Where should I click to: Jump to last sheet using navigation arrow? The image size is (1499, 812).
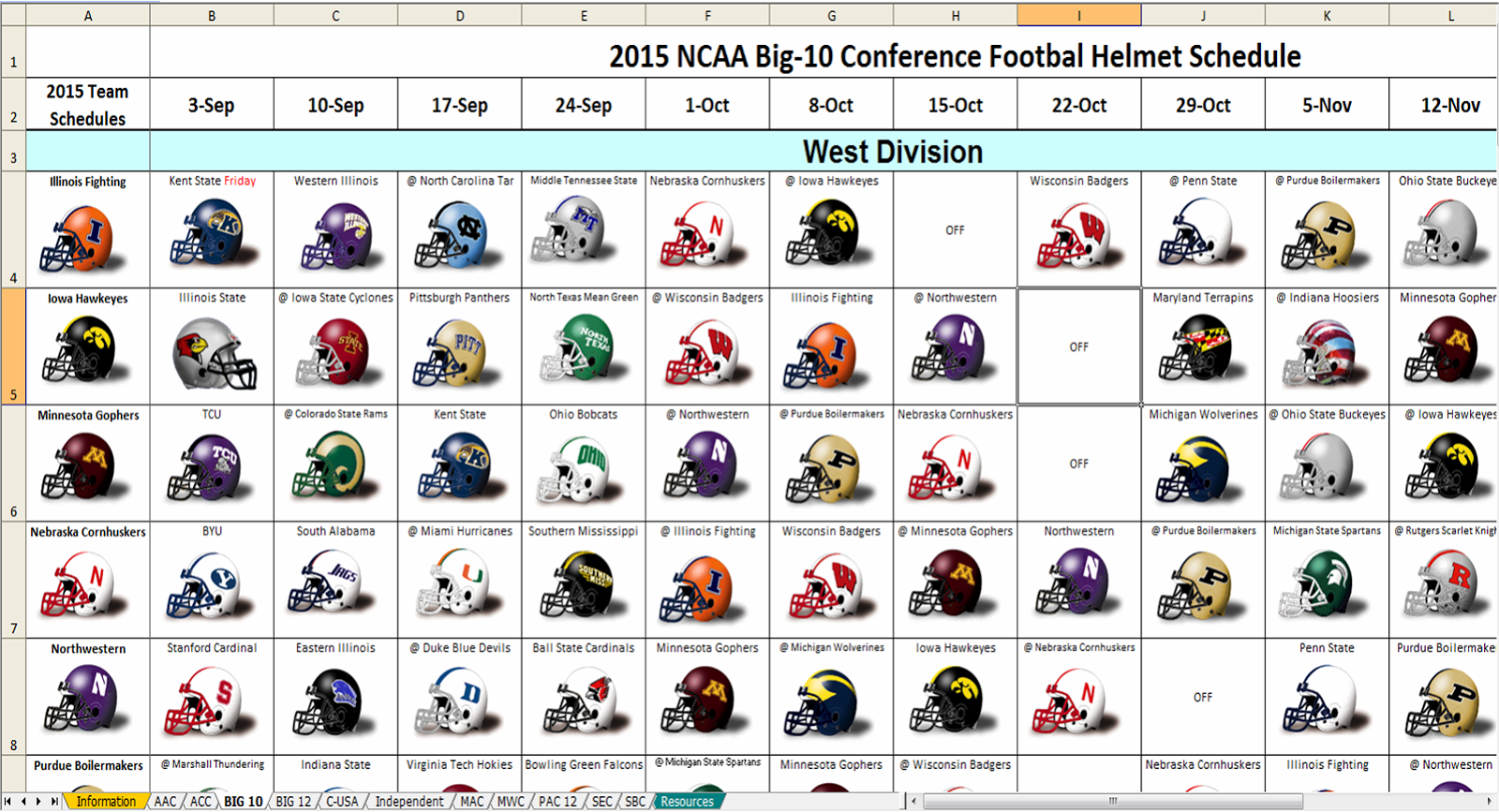pyautogui.click(x=54, y=802)
